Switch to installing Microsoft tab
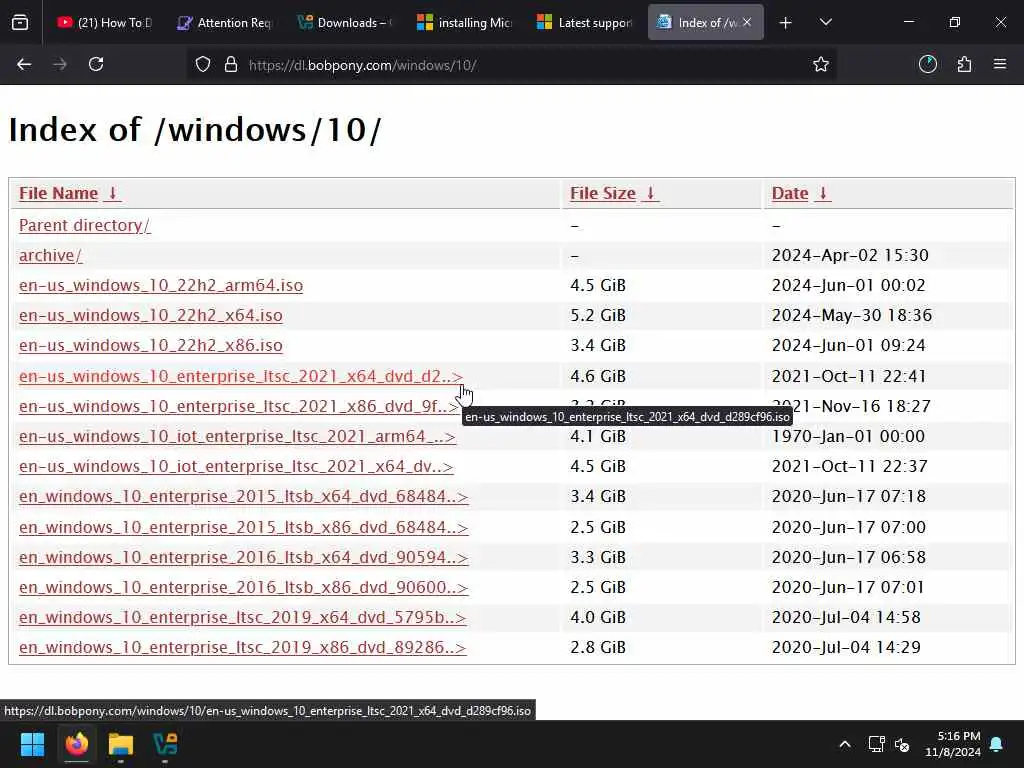 tap(464, 23)
